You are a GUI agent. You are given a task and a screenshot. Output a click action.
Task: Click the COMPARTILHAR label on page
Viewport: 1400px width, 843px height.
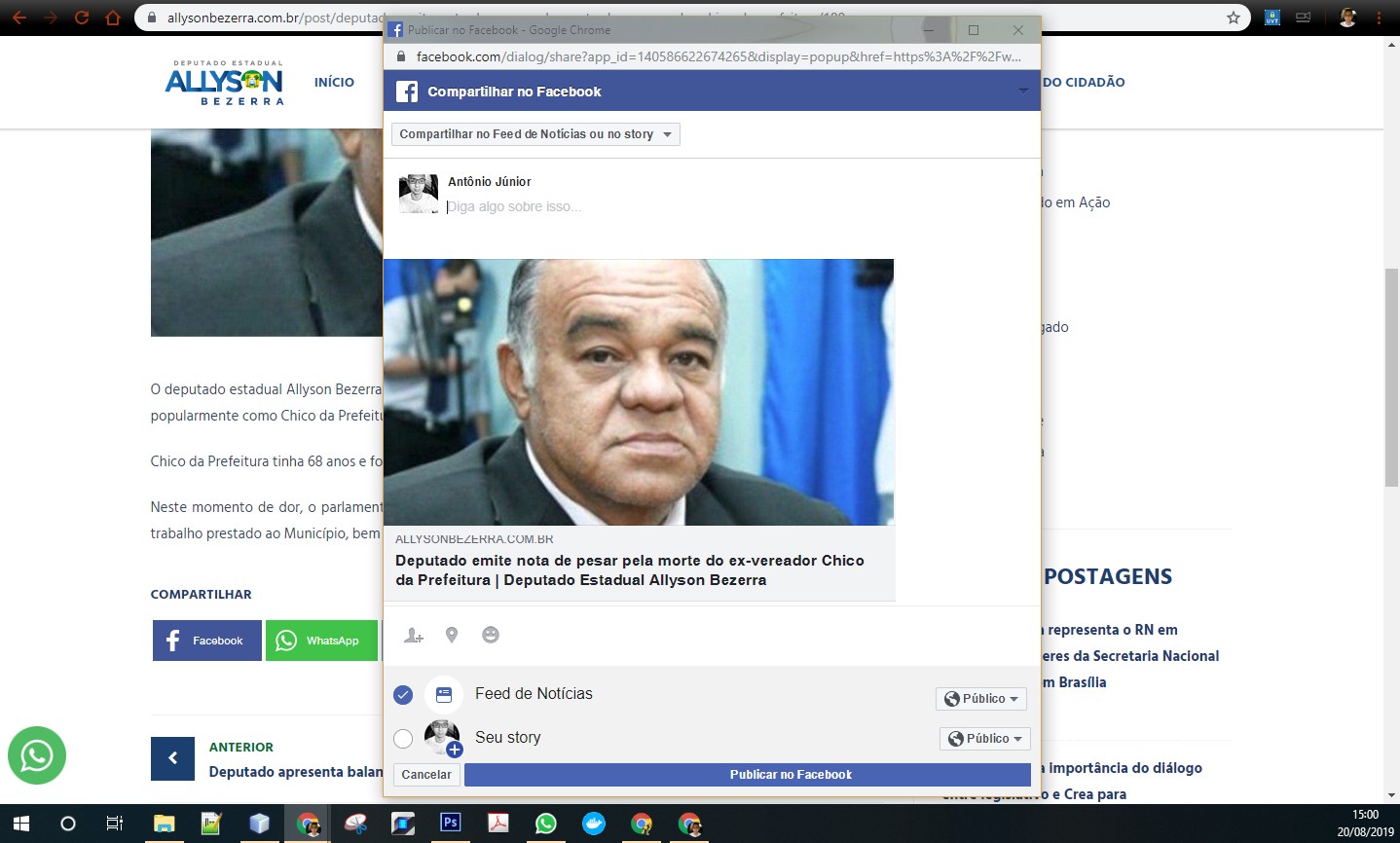tap(201, 594)
